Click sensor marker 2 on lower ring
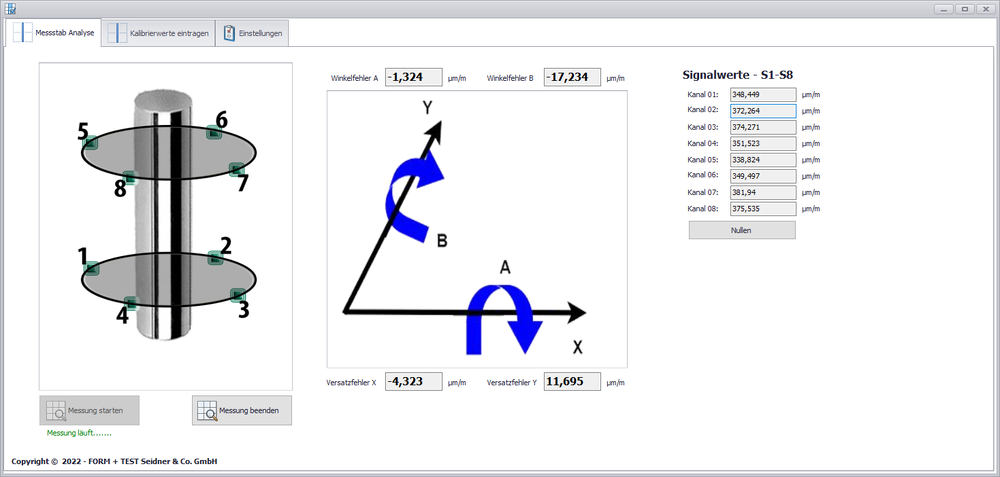This screenshot has width=1000, height=477. 213,258
